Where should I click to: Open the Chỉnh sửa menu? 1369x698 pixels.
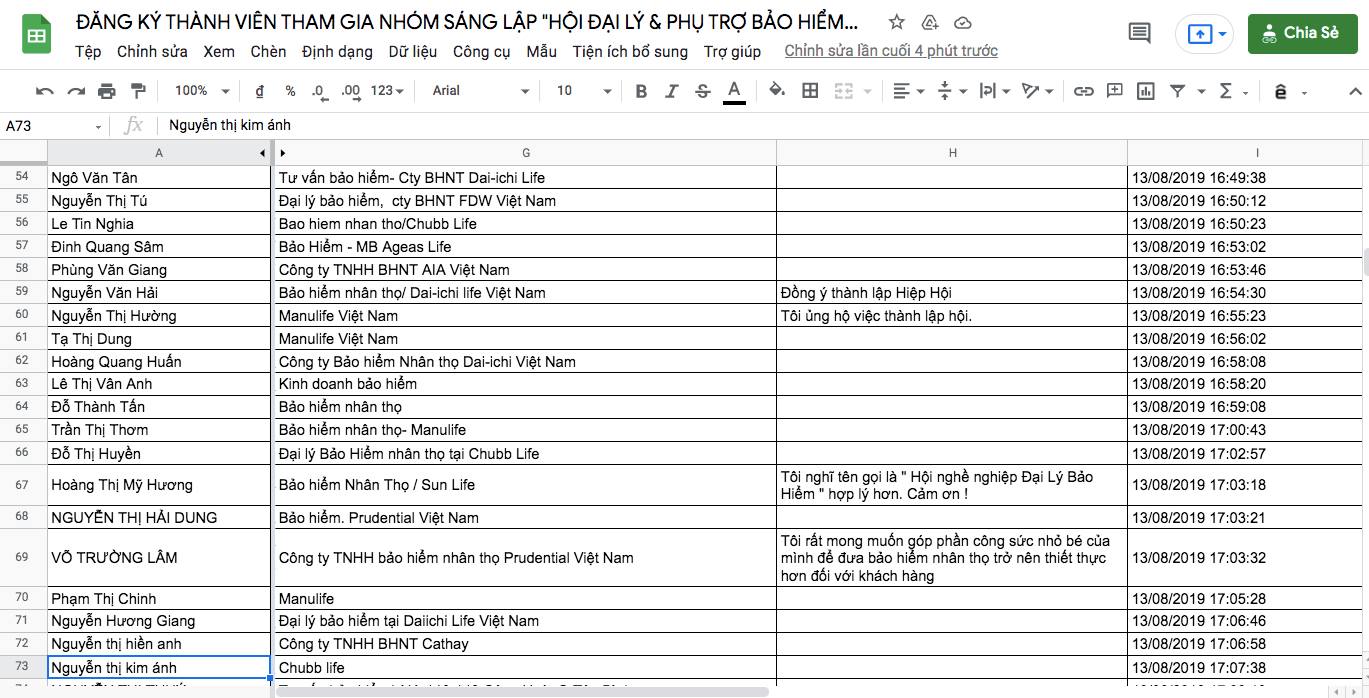pos(153,51)
